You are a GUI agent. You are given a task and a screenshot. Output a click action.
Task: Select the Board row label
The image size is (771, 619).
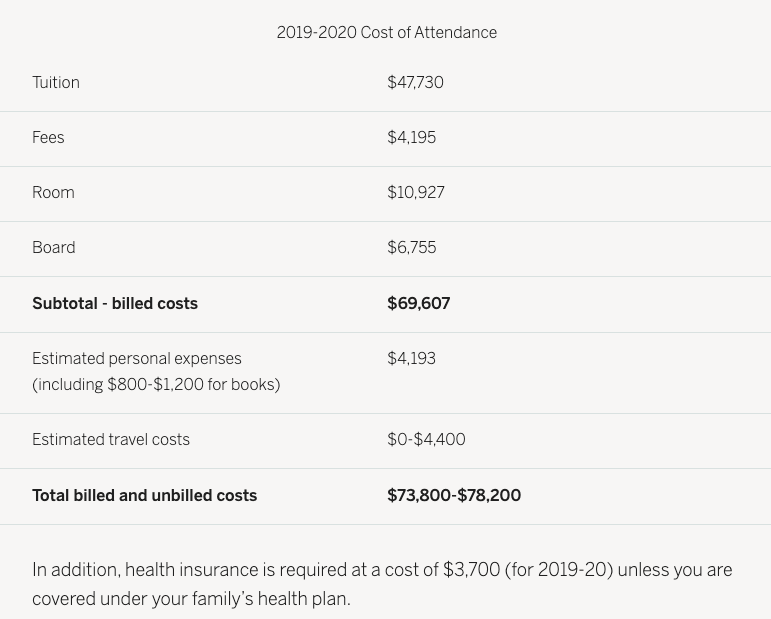tap(54, 248)
